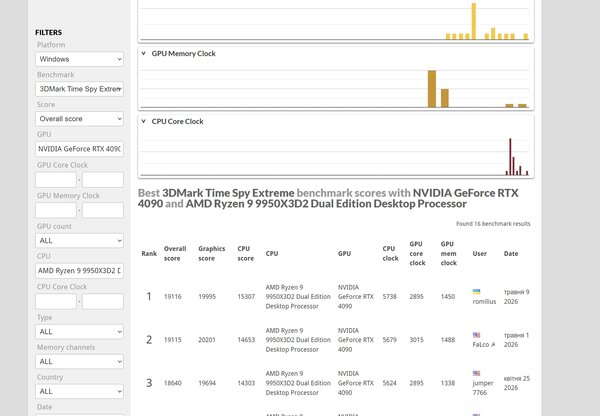Screen dimensions: 600x416
Task: Open the GPU count dropdown
Action: coord(80,241)
